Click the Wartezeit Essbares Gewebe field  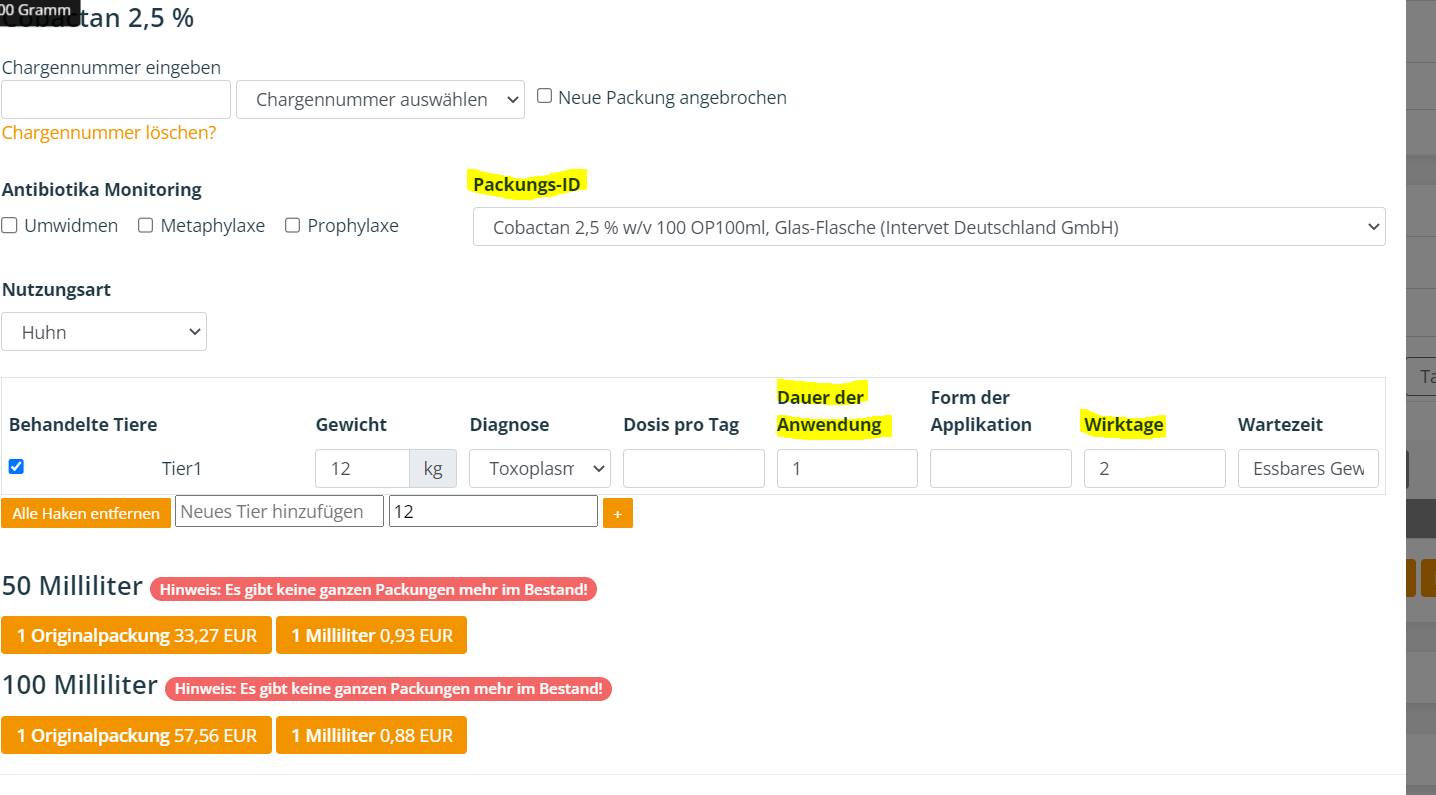tap(1308, 468)
